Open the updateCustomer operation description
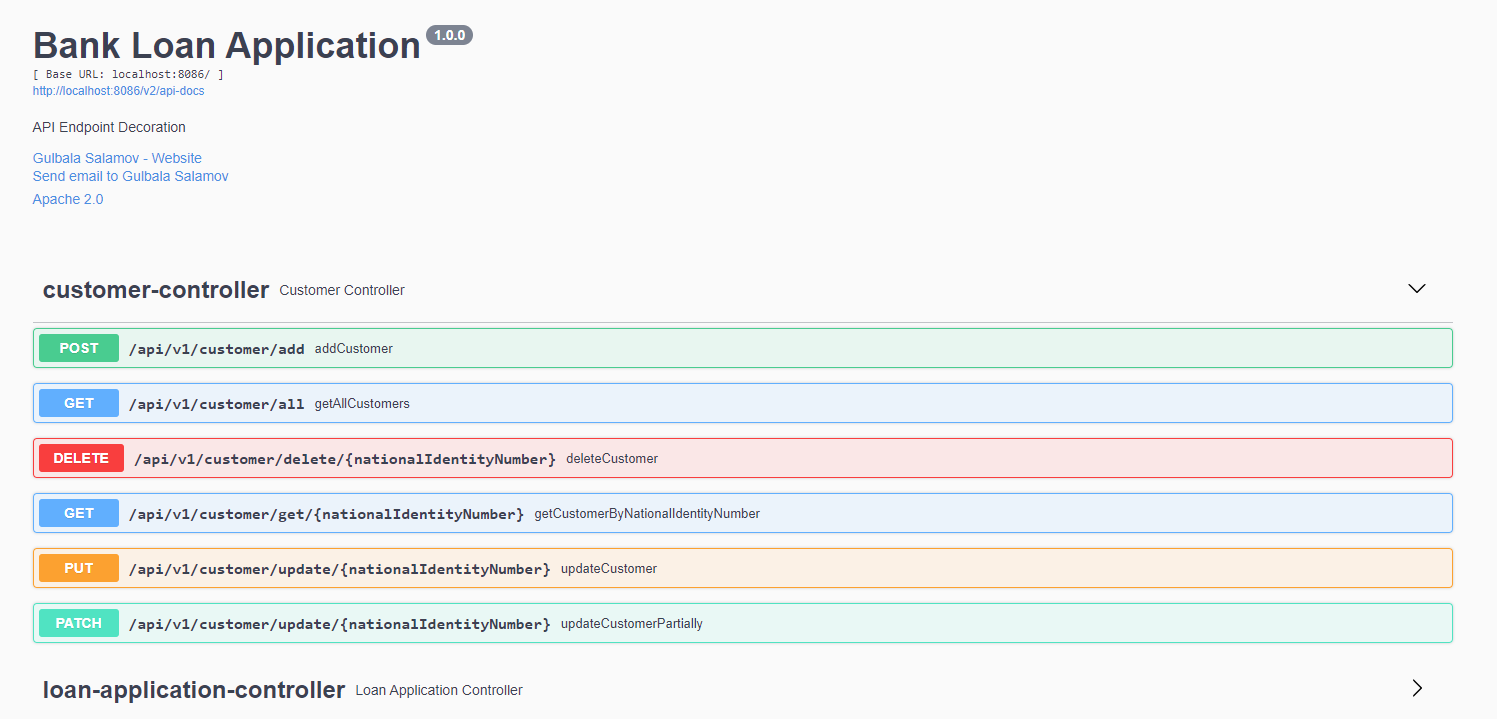Screen dimensions: 1497x719 point(609,568)
